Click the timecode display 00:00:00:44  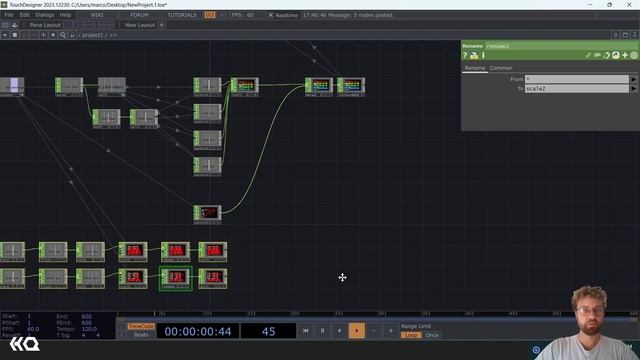[198, 331]
